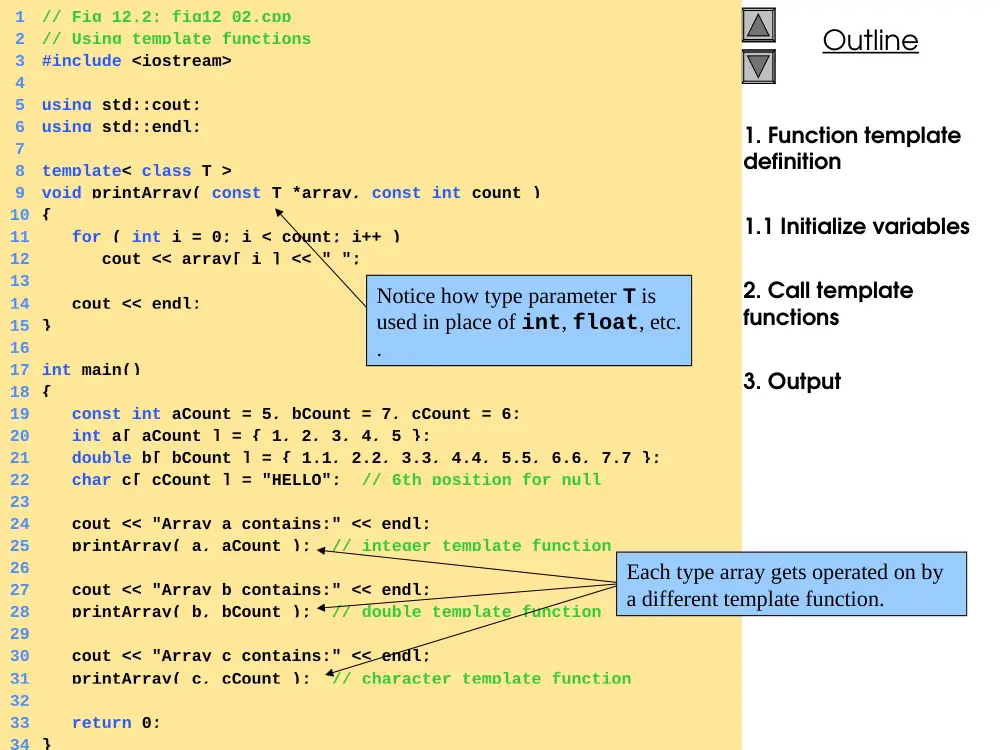Click the "Array a contains:" cout statement
Screen dimensions: 1000x750
(251, 524)
